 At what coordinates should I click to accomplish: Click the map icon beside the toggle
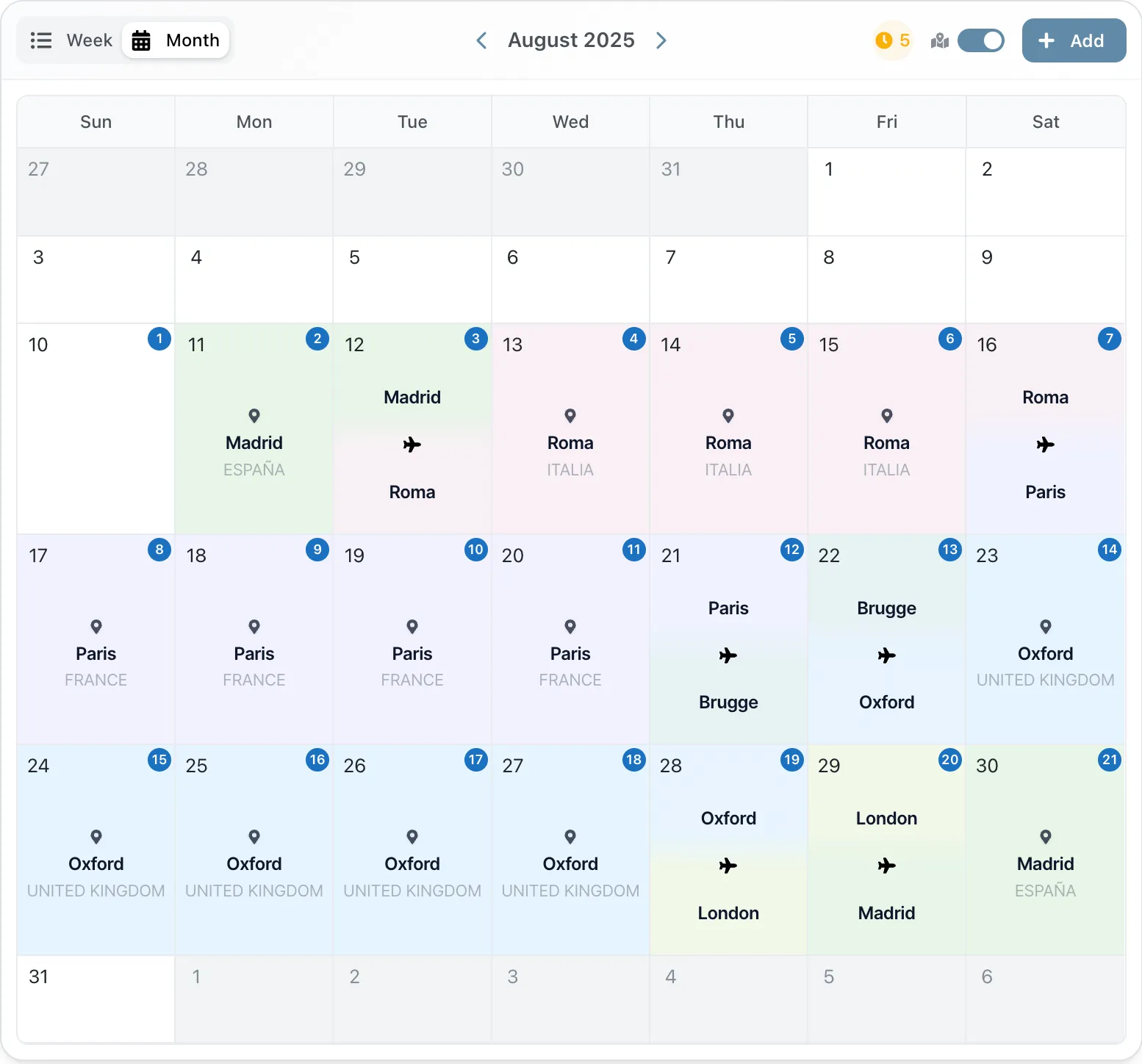939,41
